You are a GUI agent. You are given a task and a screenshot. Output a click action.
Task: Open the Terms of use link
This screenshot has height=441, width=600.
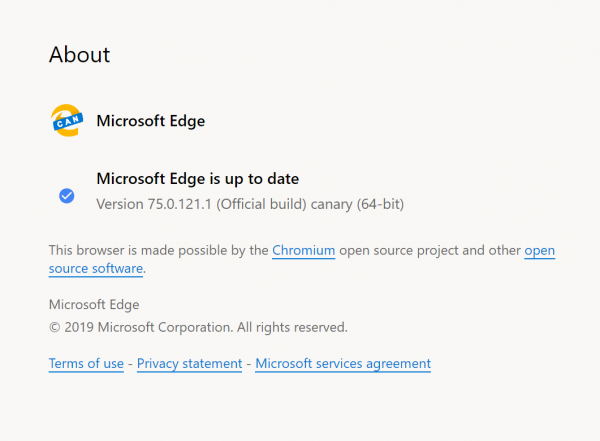pyautogui.click(x=86, y=363)
